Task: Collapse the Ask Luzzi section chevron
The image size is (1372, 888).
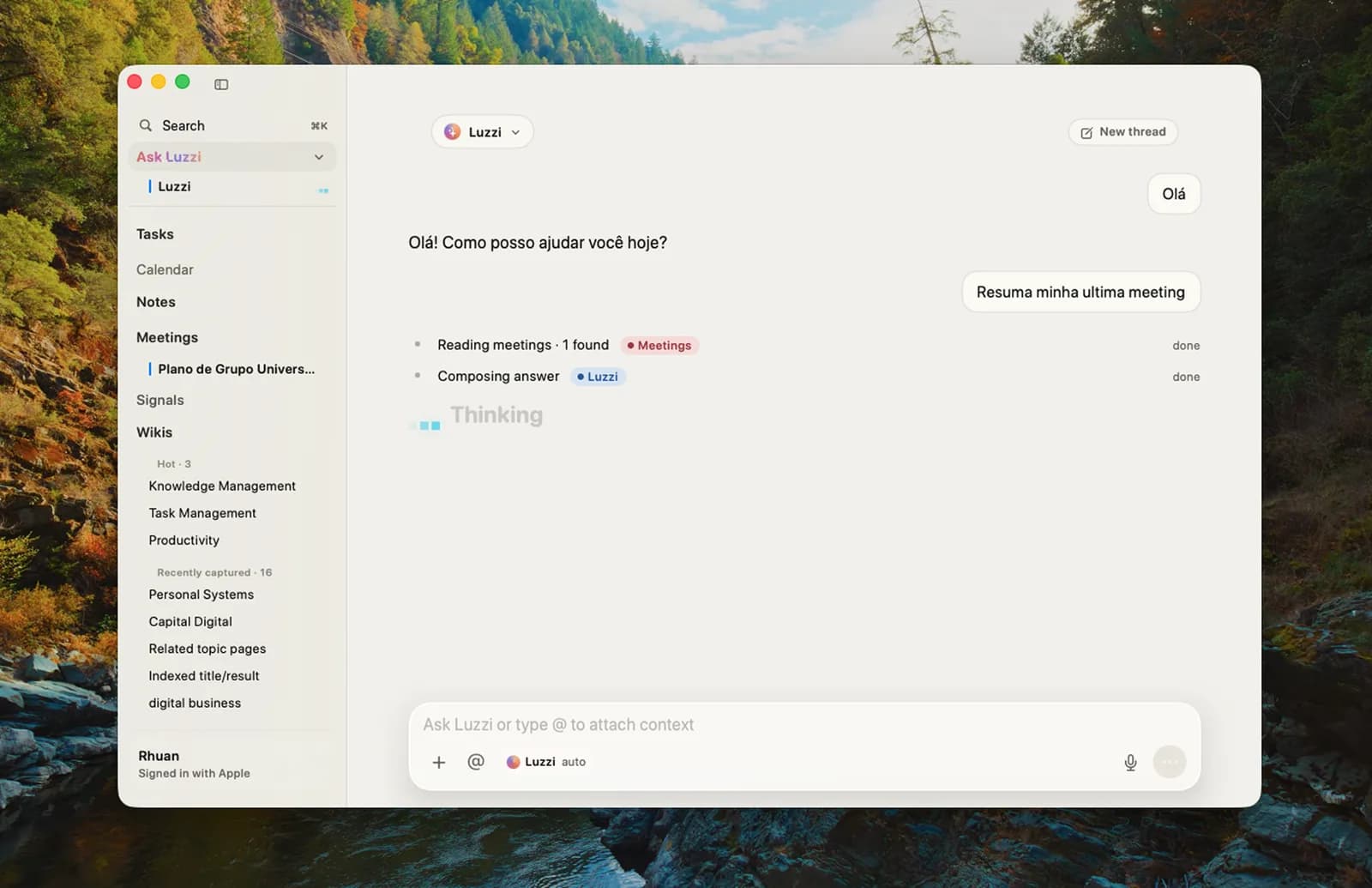Action: 319,157
